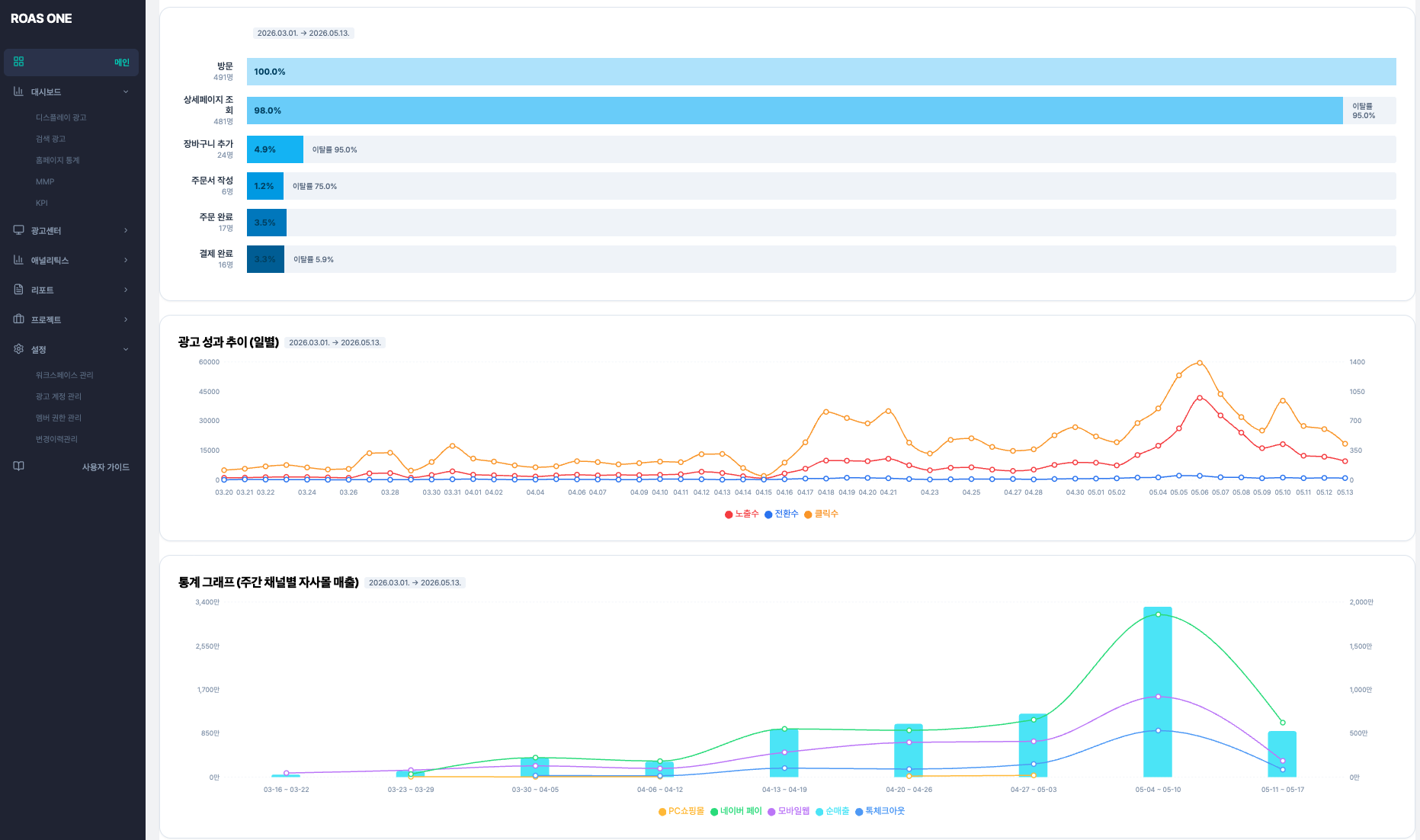Expand the 리포트 menu chevron
1420x840 pixels.
coord(126,290)
